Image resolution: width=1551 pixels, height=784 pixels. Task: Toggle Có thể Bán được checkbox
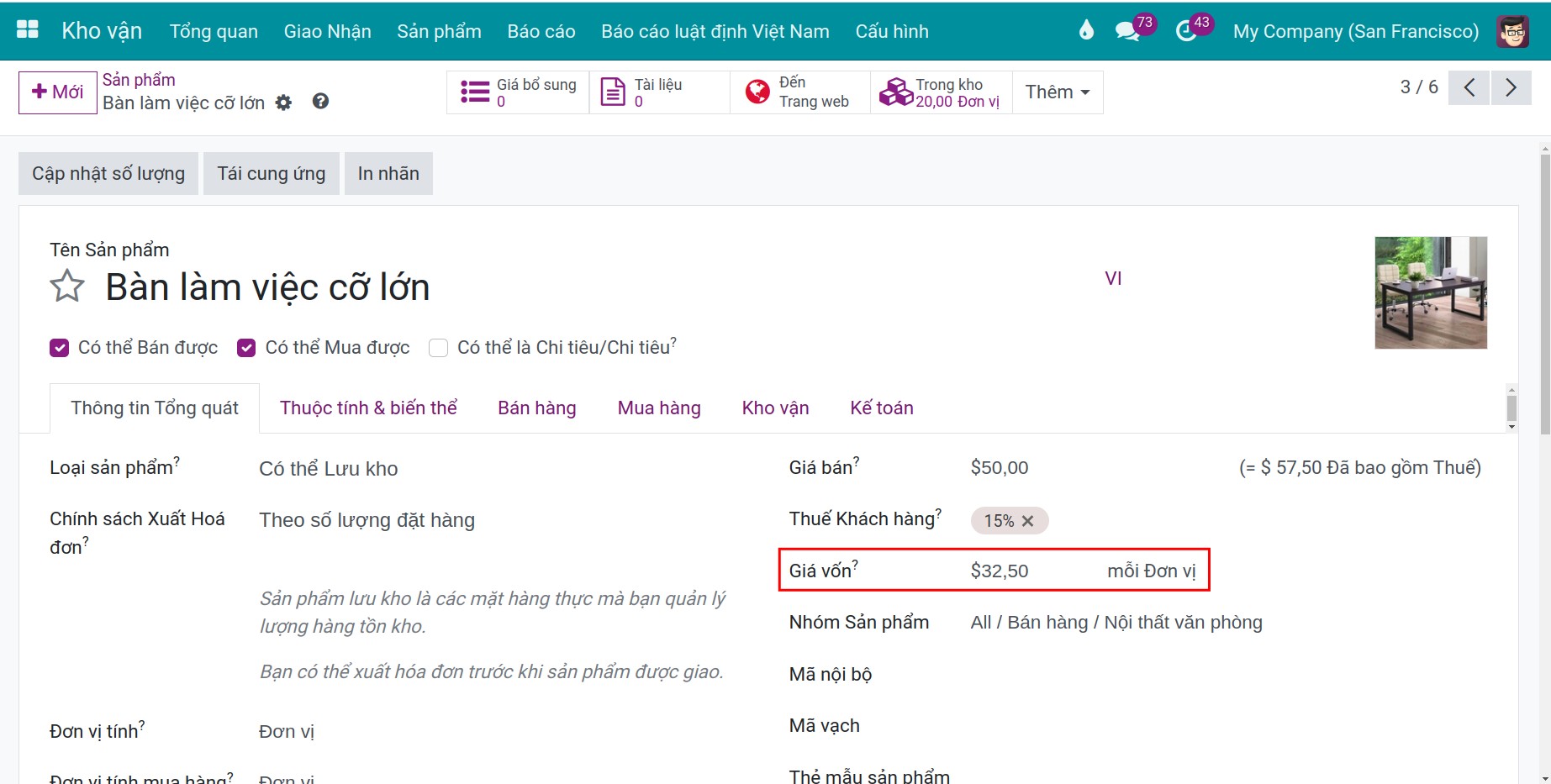pos(59,348)
